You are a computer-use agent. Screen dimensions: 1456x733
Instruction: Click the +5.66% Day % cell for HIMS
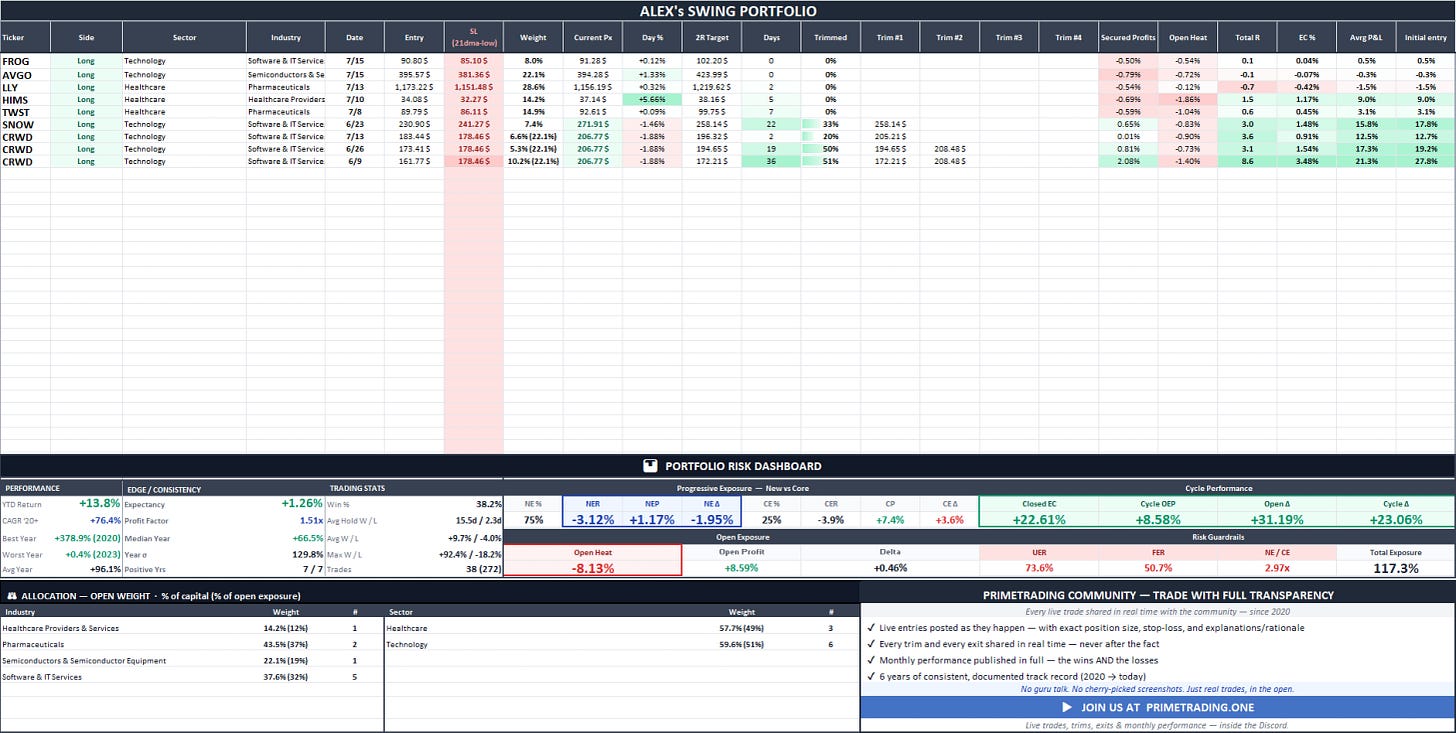point(653,99)
